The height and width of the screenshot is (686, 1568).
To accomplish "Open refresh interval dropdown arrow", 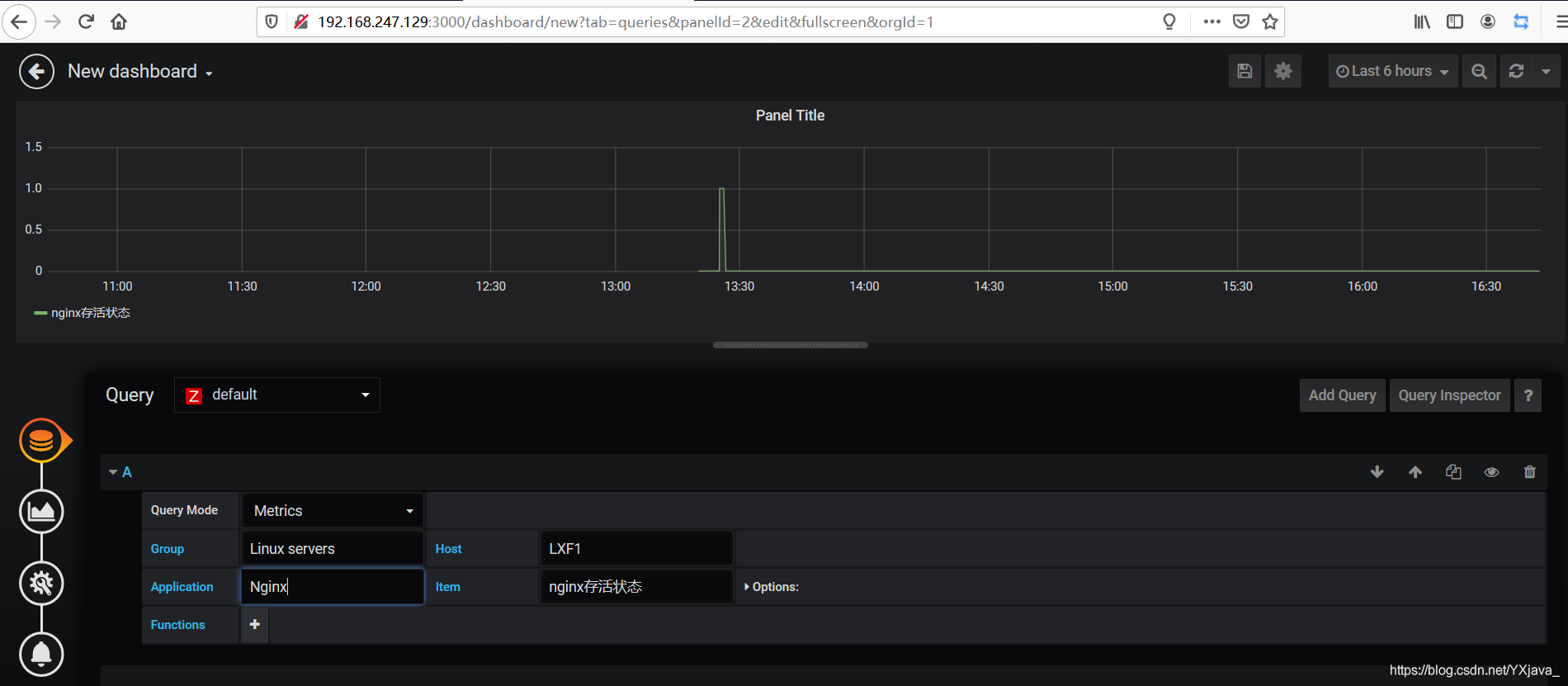I will (1546, 71).
